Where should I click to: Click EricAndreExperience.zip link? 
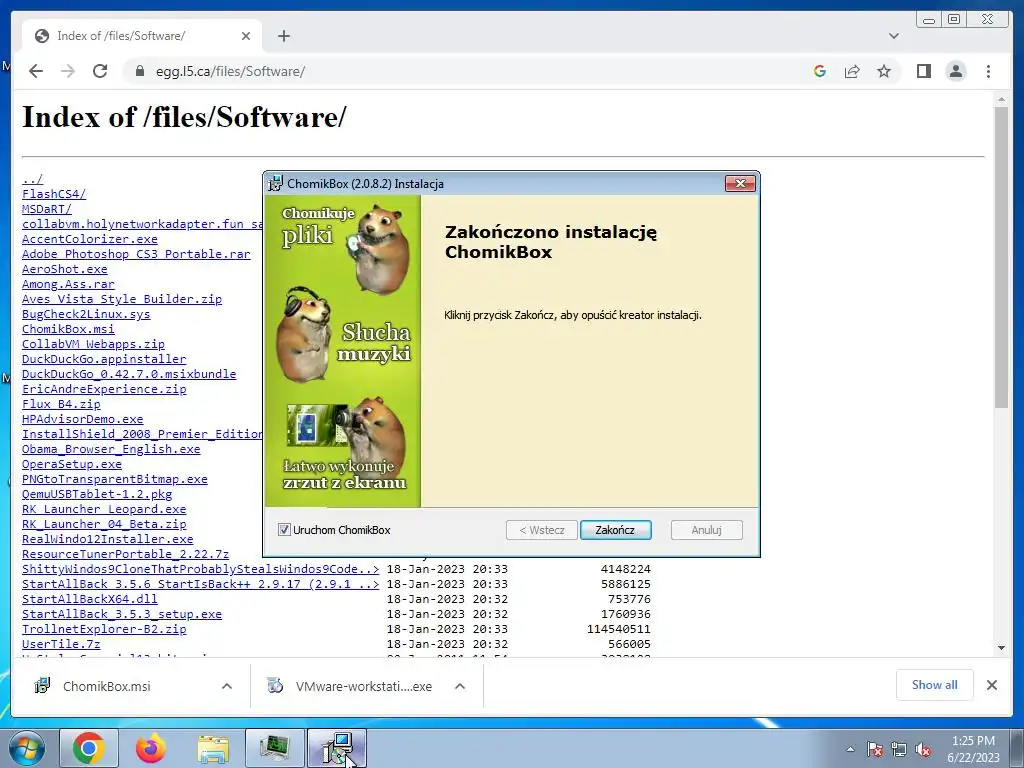point(104,389)
